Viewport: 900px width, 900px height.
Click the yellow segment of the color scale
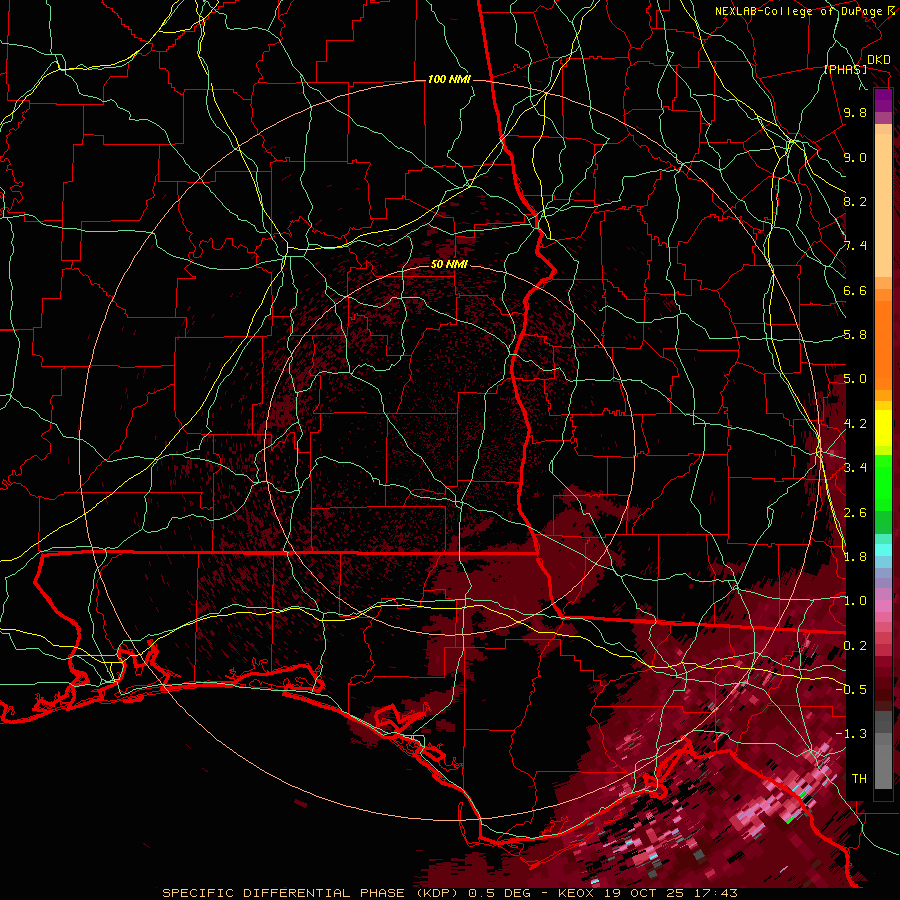pos(883,428)
